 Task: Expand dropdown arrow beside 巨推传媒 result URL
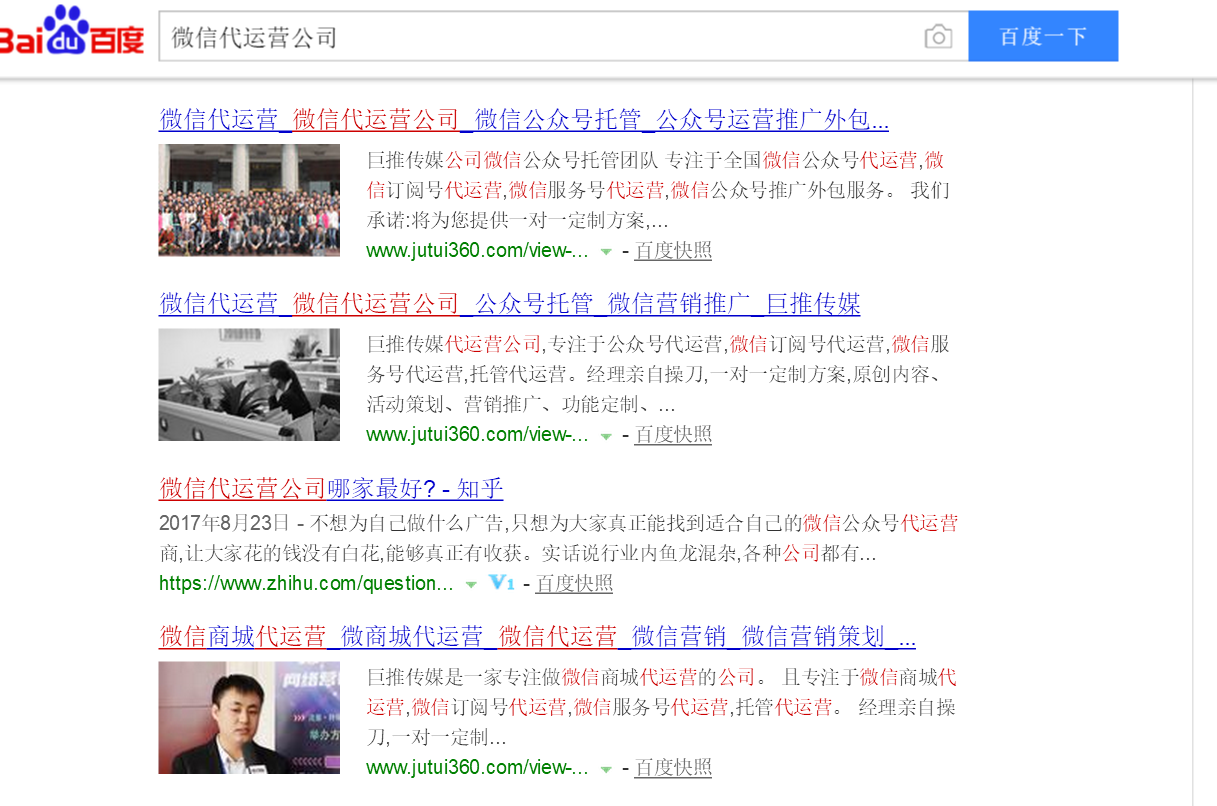[605, 435]
